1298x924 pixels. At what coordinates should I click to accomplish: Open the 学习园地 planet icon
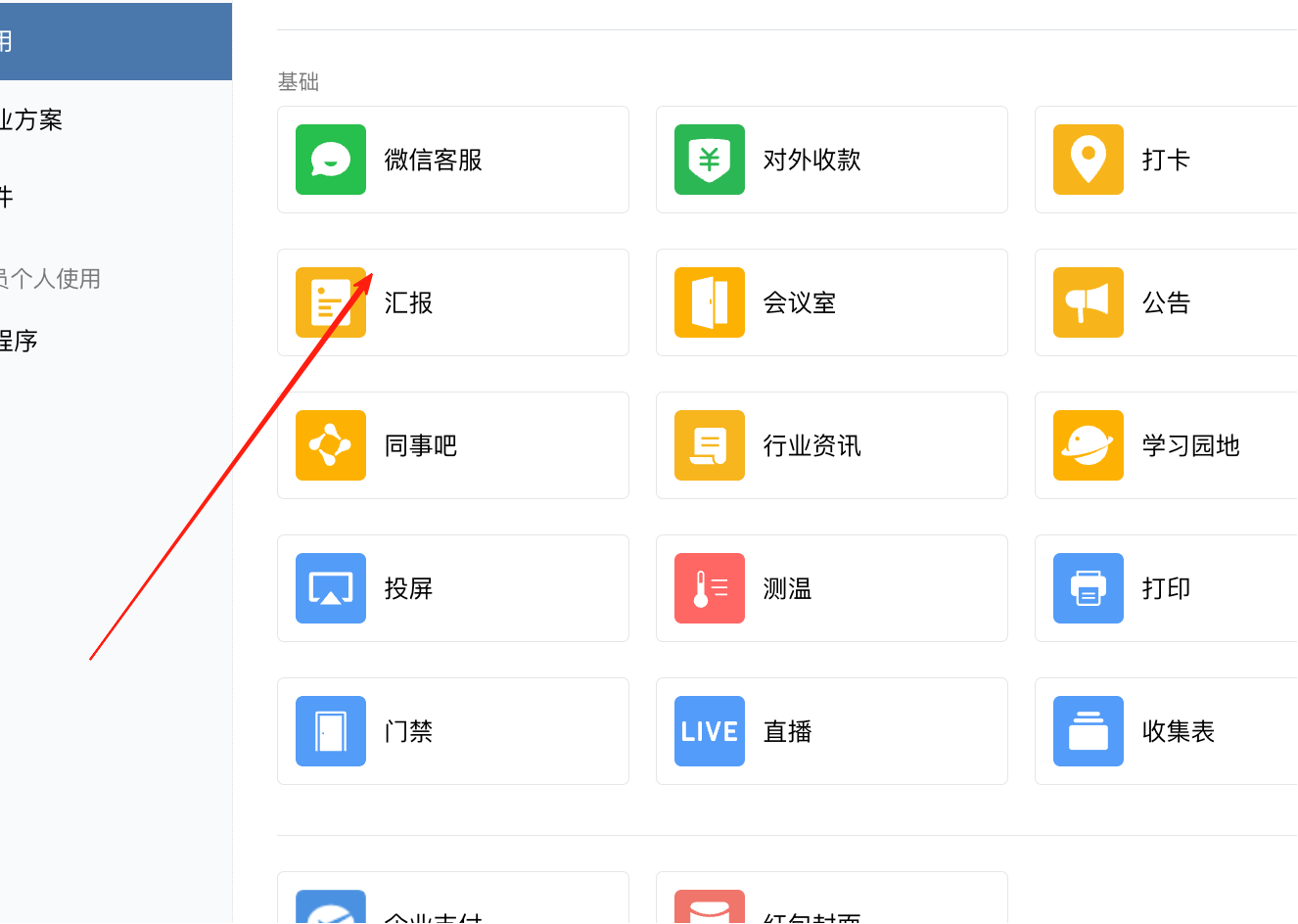[1089, 445]
